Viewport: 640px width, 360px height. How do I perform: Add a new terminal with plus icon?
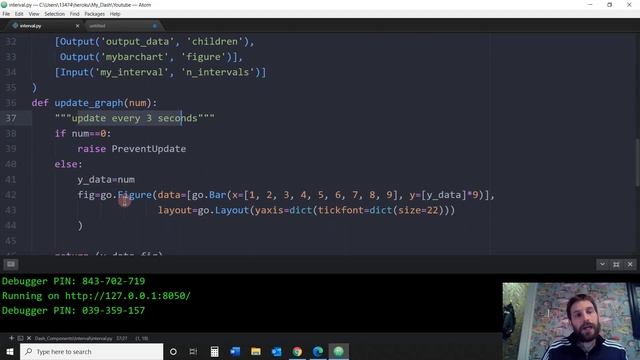point(11,338)
